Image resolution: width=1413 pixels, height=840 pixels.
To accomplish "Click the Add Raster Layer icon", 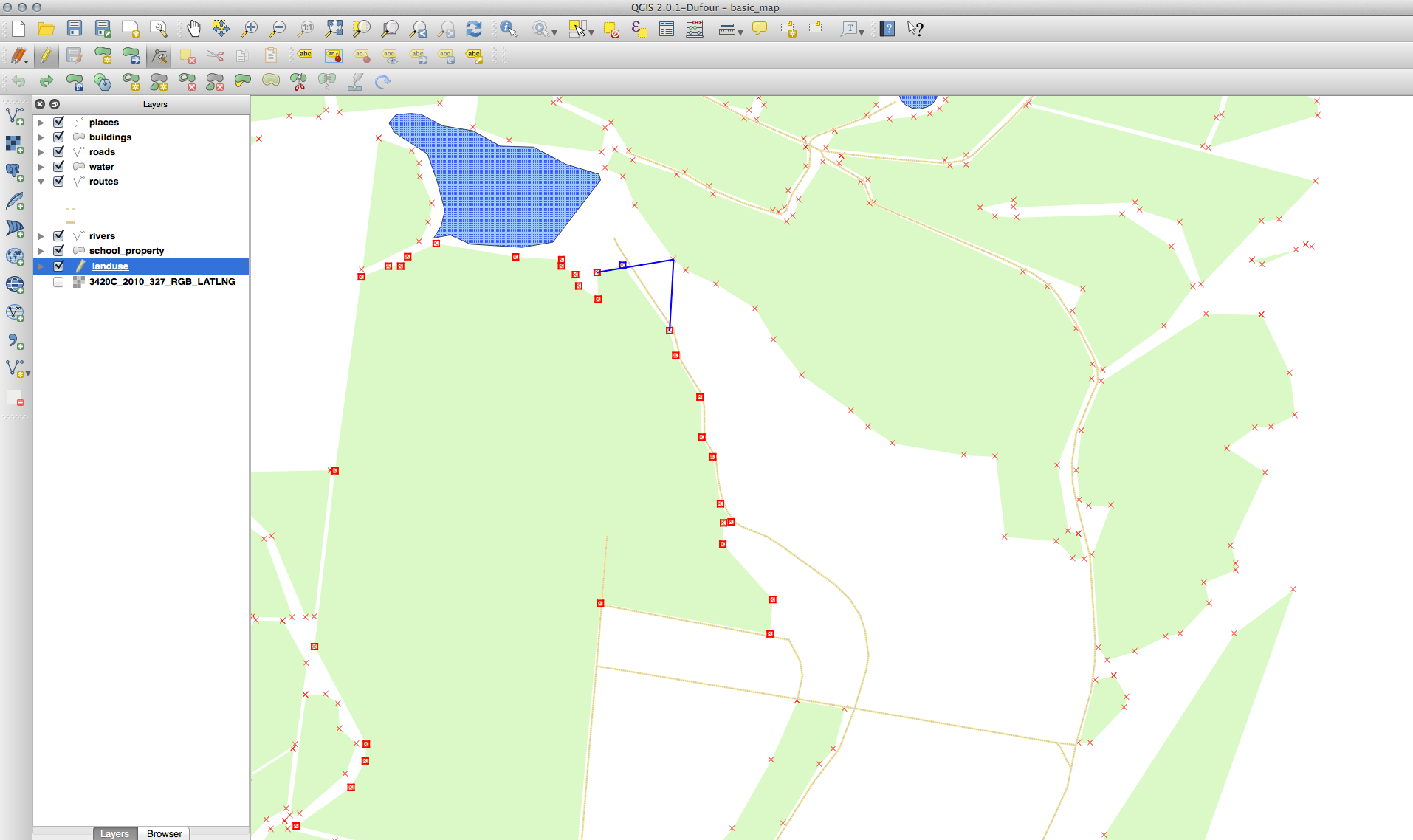I will pos(14,144).
